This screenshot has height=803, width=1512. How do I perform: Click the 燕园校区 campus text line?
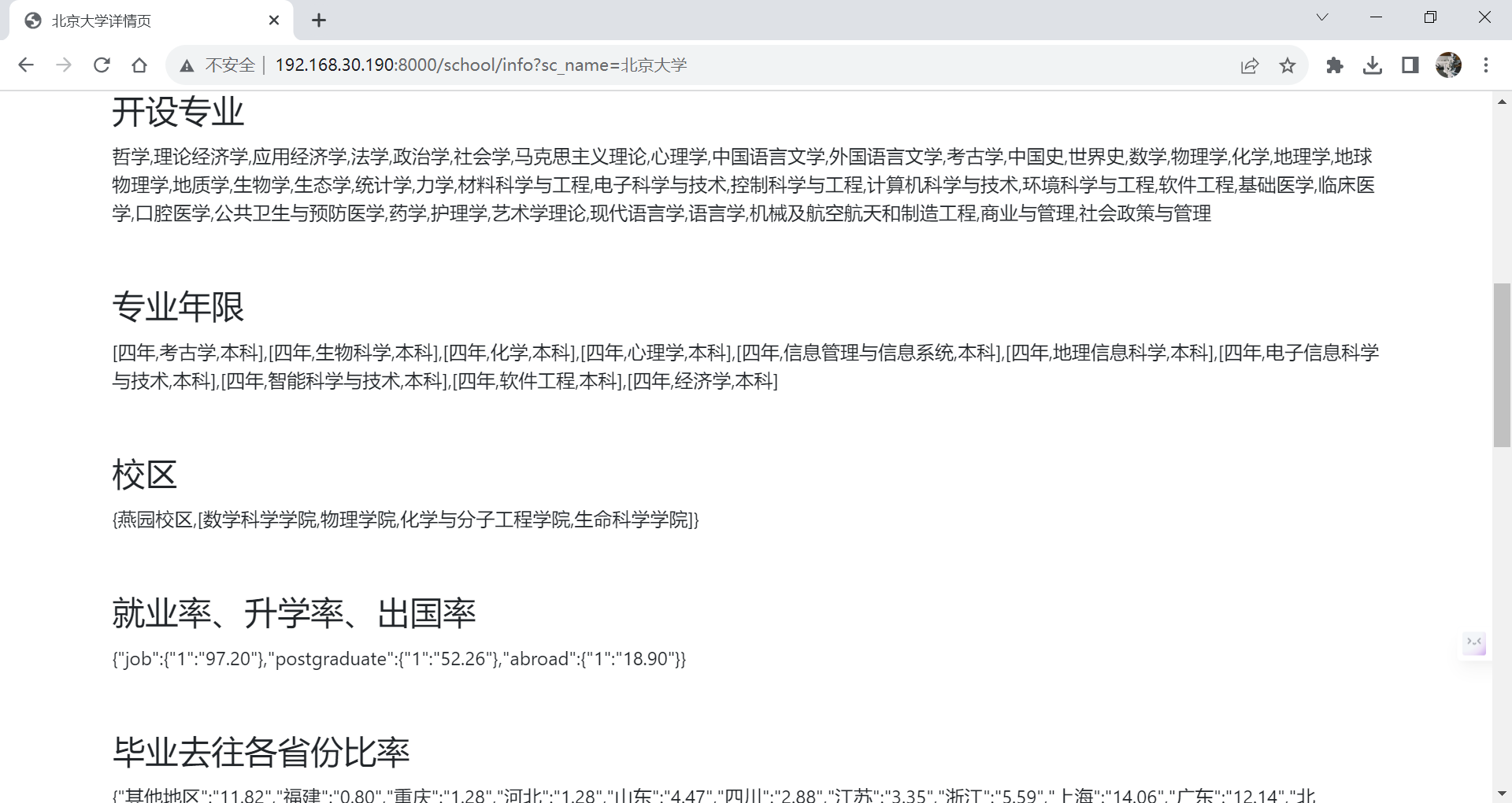click(406, 520)
